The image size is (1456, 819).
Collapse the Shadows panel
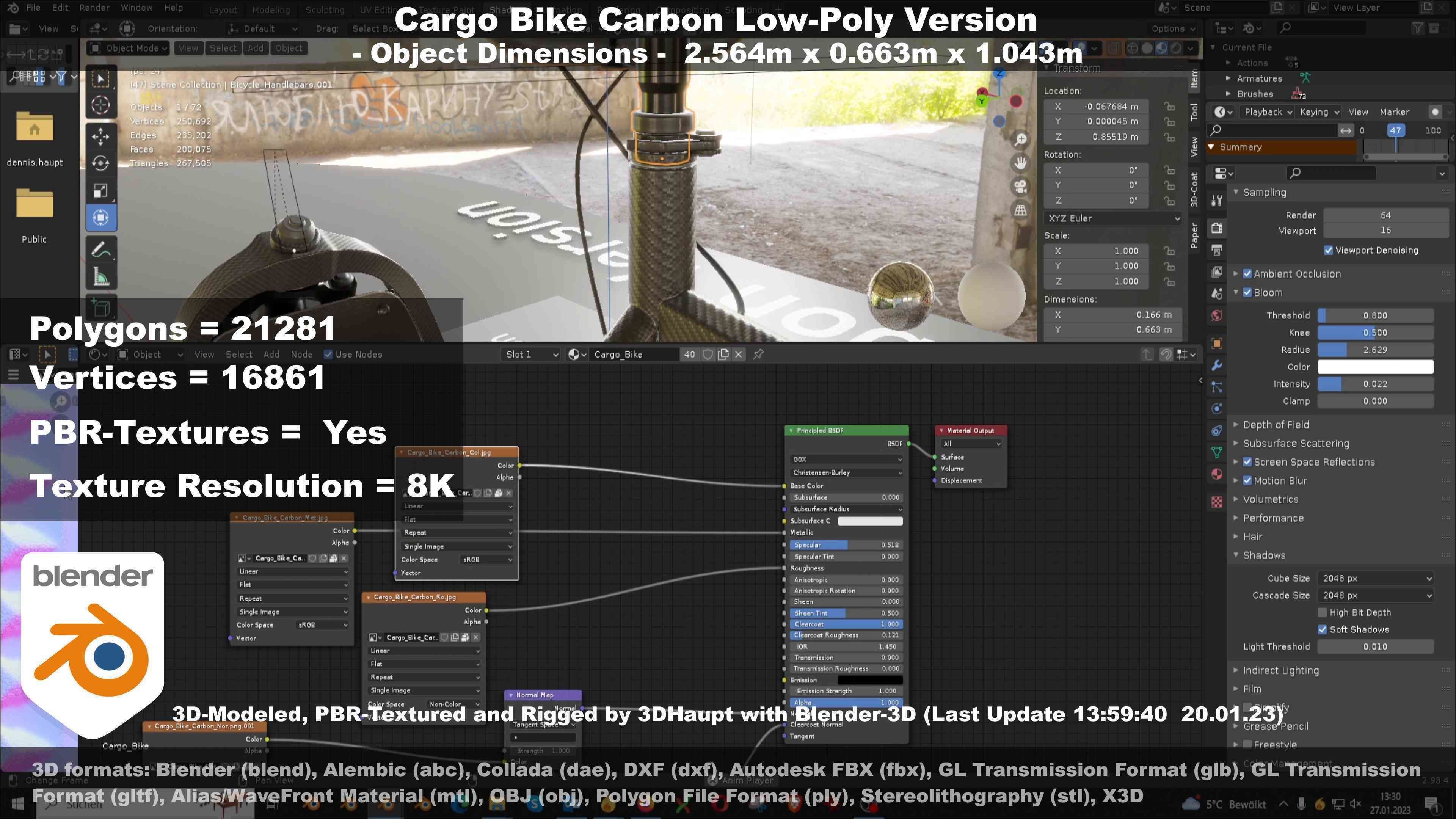(1265, 555)
